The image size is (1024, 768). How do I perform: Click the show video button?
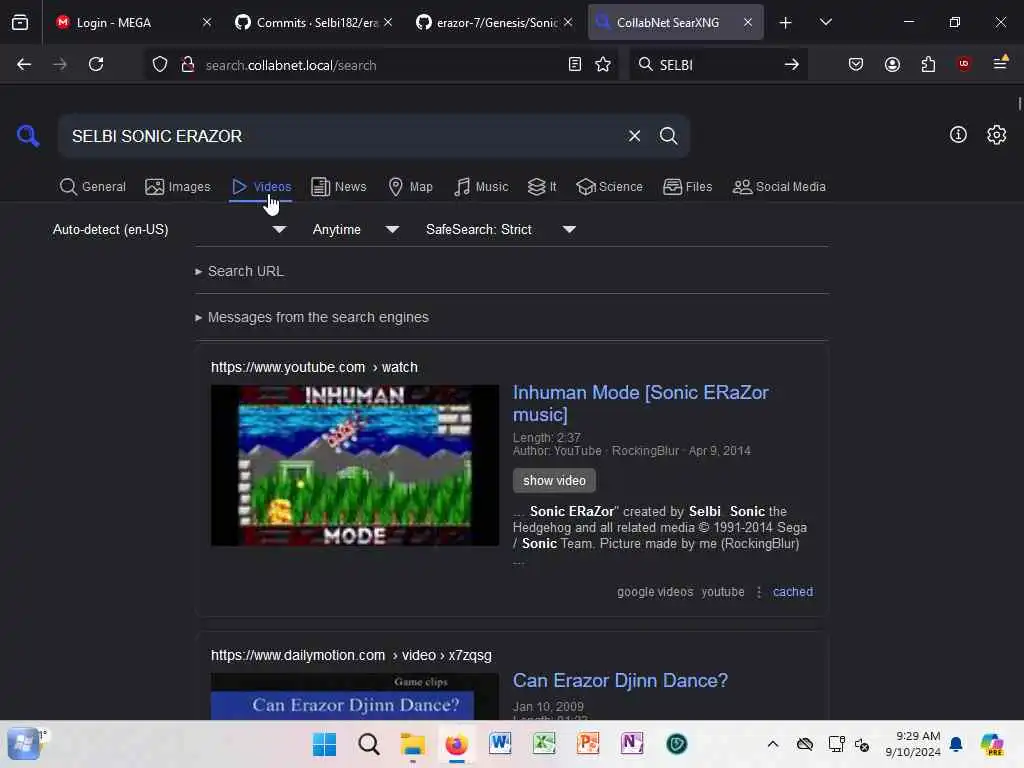[554, 481]
